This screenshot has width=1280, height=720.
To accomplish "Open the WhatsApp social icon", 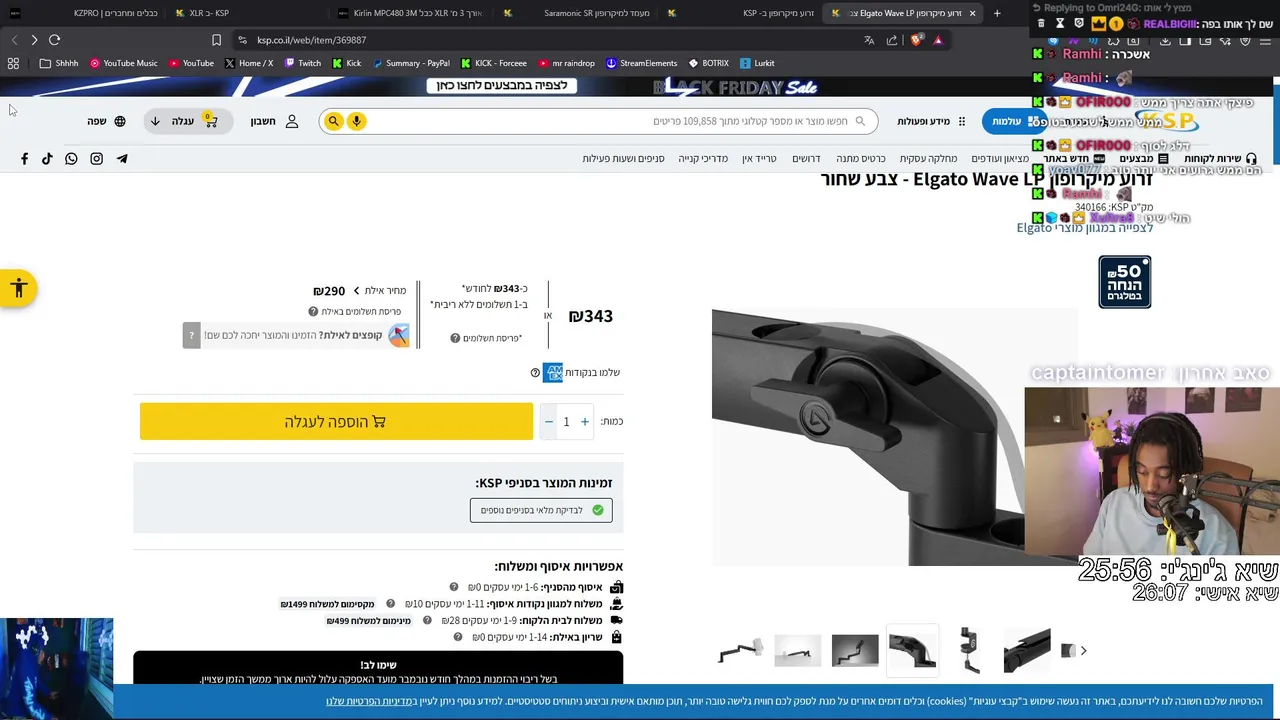I will 71,158.
